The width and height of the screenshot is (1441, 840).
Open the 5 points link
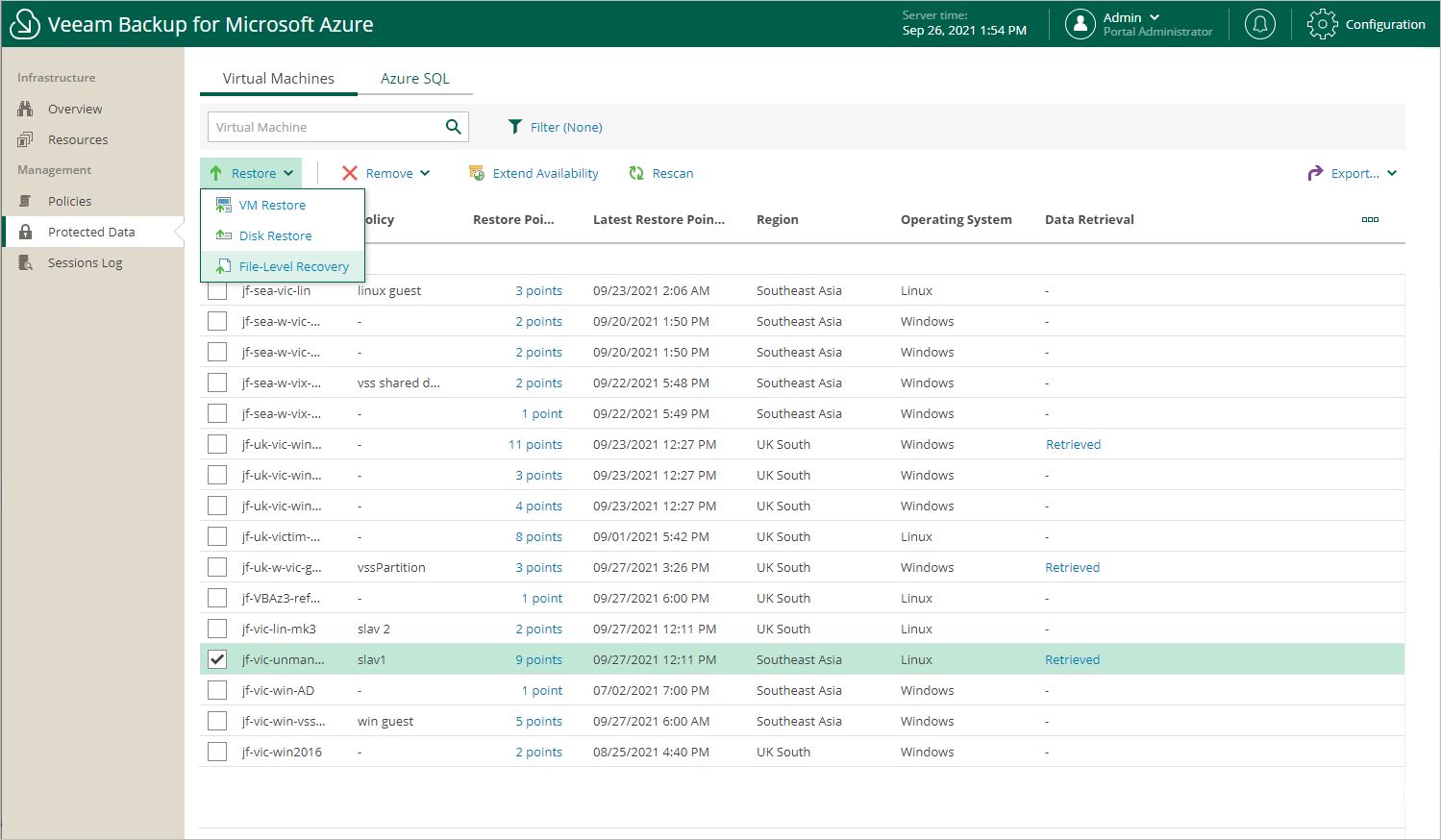pos(539,721)
